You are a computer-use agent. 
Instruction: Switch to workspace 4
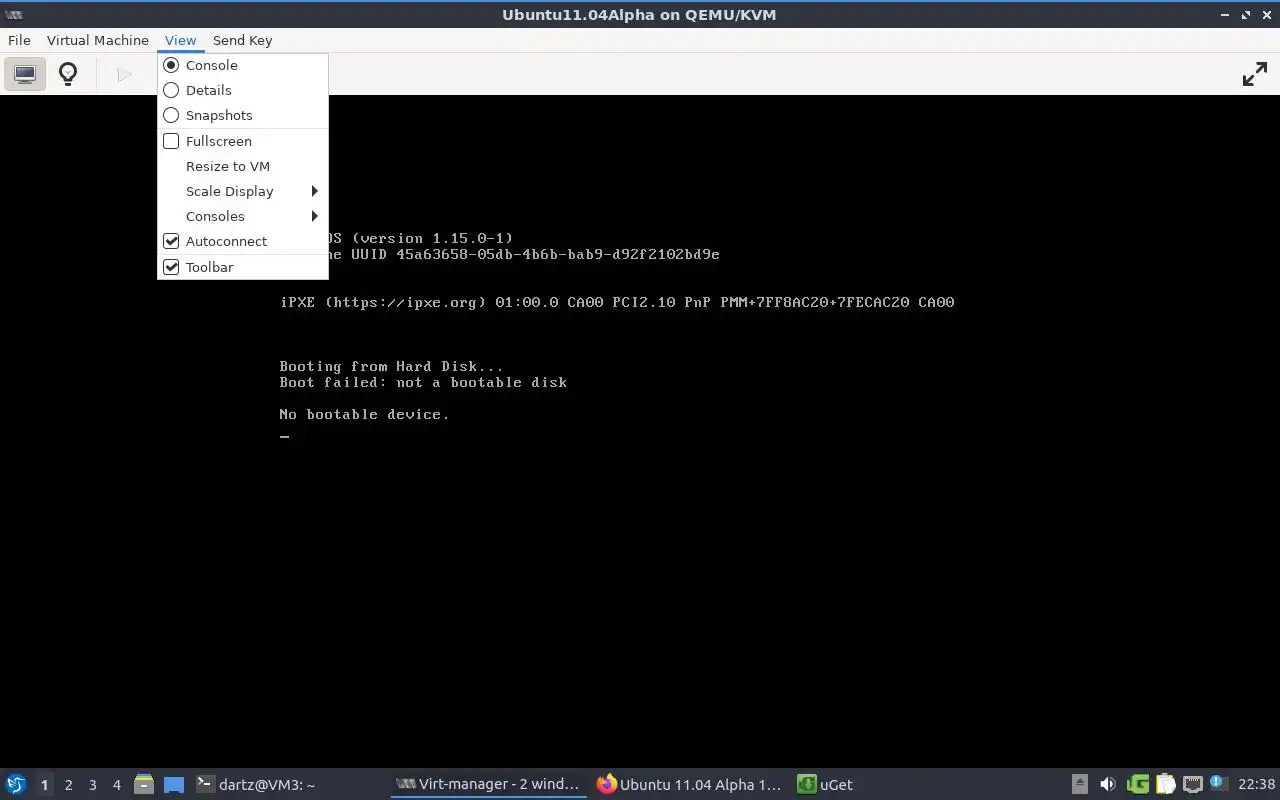click(116, 785)
